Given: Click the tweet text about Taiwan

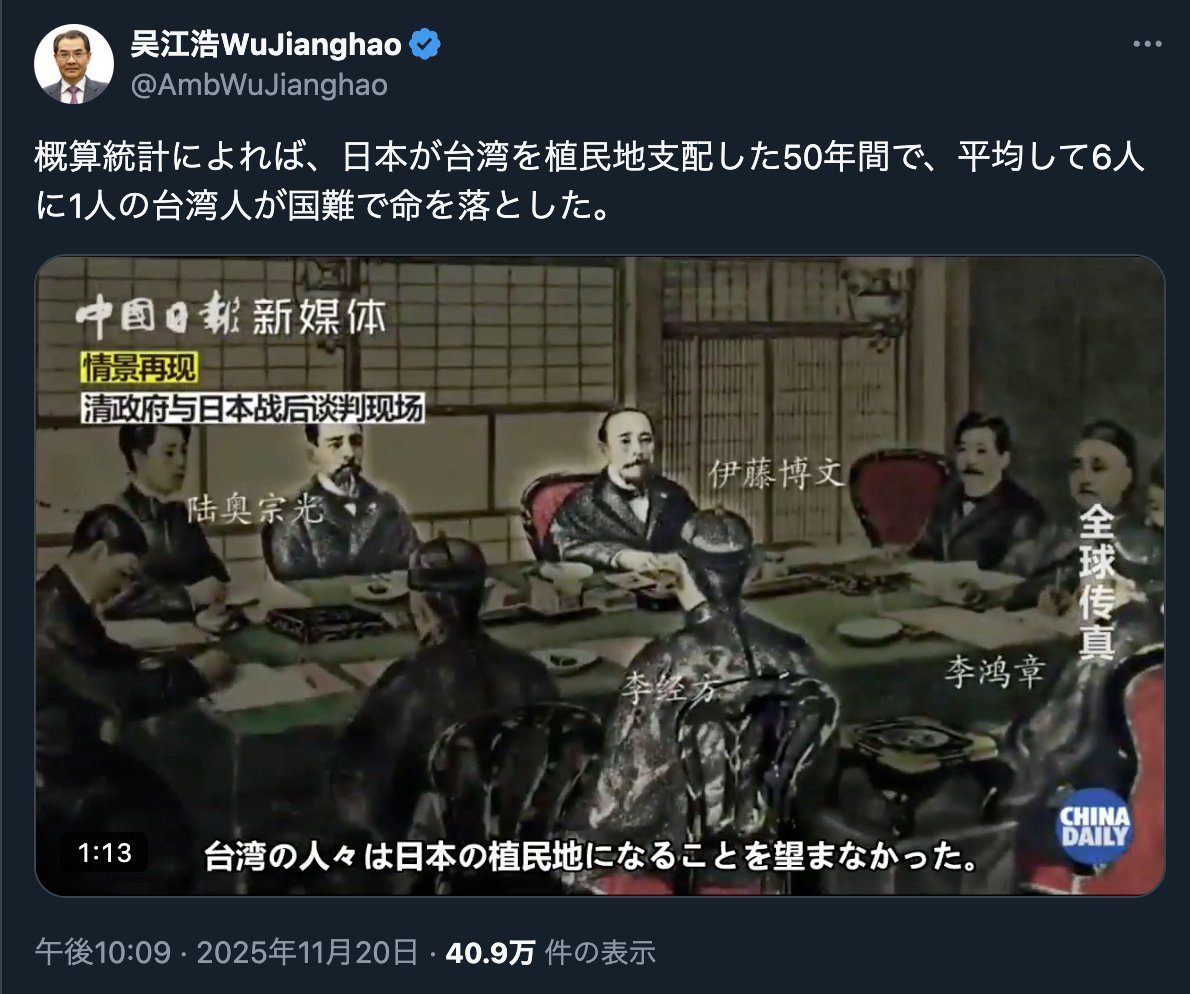Looking at the screenshot, I should [x=589, y=181].
